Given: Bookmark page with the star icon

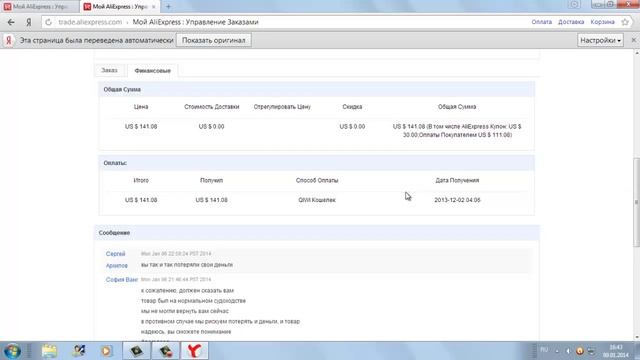Looking at the screenshot, I should click(625, 22).
